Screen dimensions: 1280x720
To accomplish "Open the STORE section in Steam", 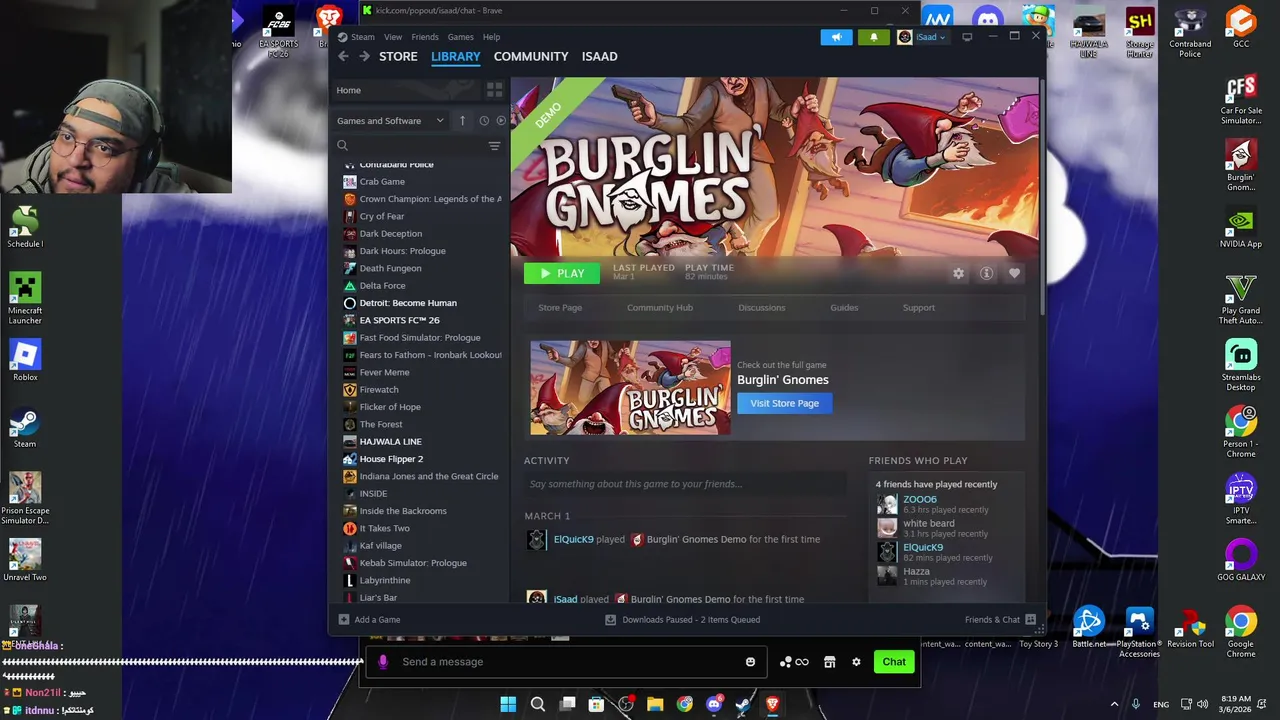I will 398,56.
